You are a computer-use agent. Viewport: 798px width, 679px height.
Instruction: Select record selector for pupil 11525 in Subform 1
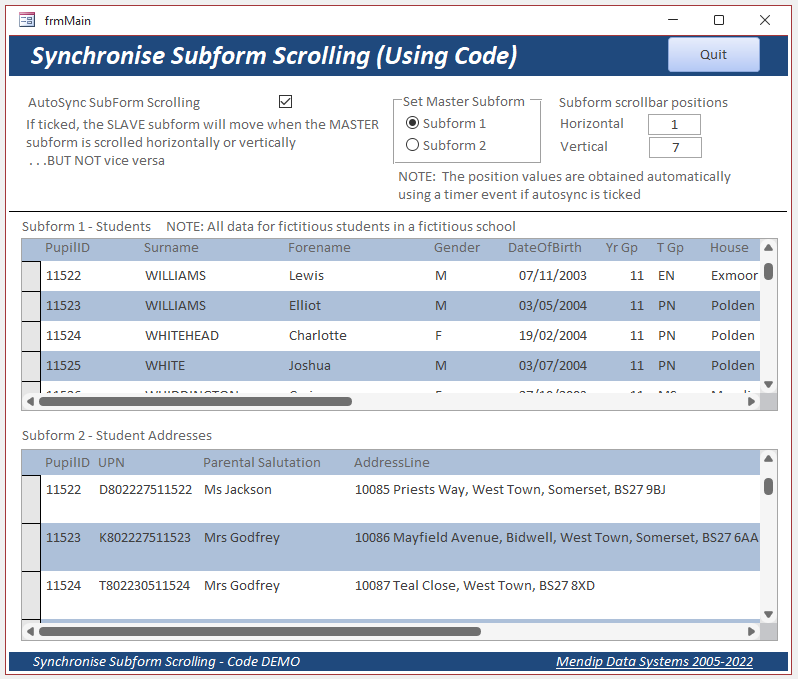[31, 366]
